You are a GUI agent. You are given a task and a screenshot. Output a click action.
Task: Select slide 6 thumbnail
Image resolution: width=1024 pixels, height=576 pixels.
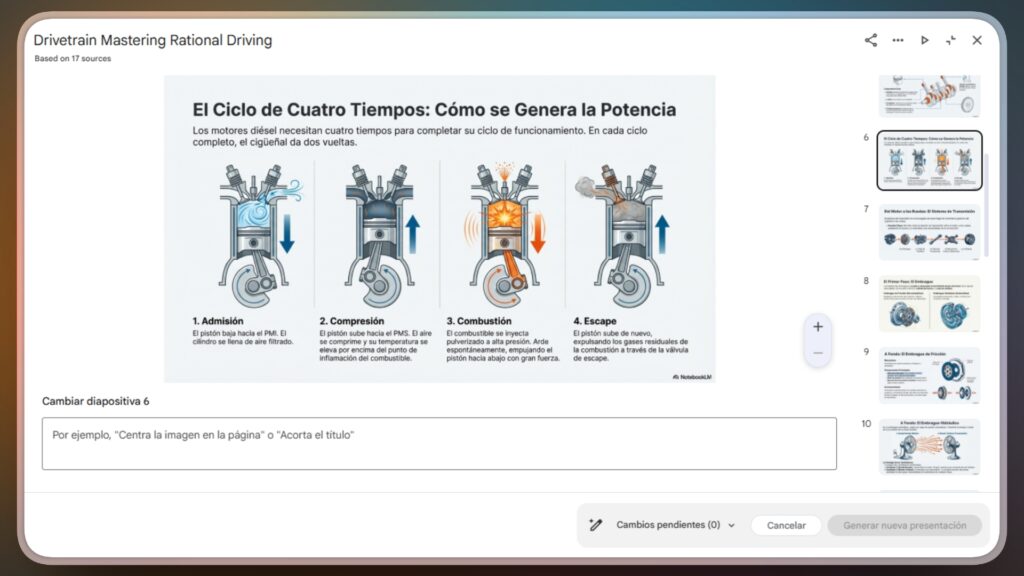[x=929, y=160]
